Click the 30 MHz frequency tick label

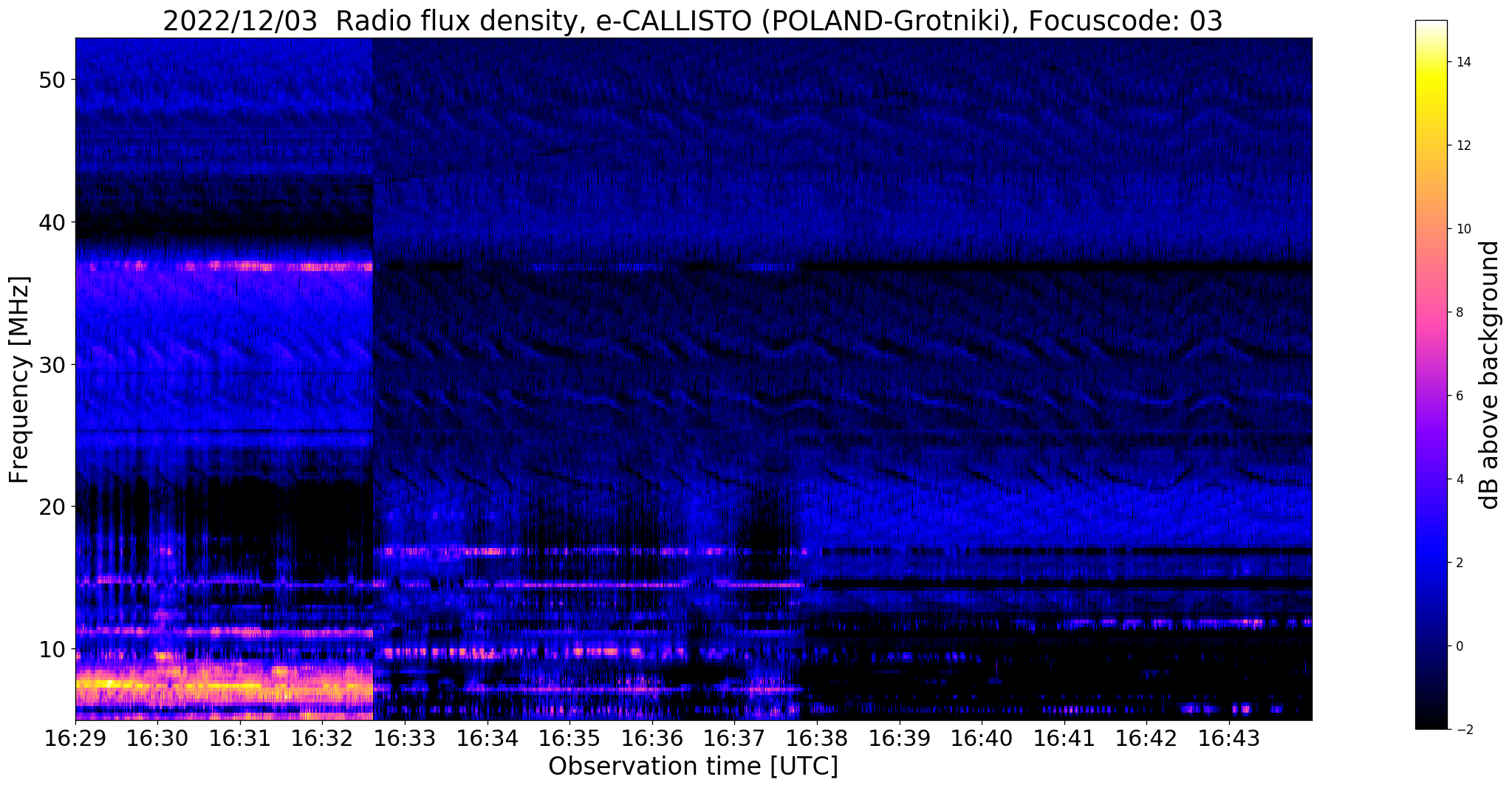click(52, 365)
